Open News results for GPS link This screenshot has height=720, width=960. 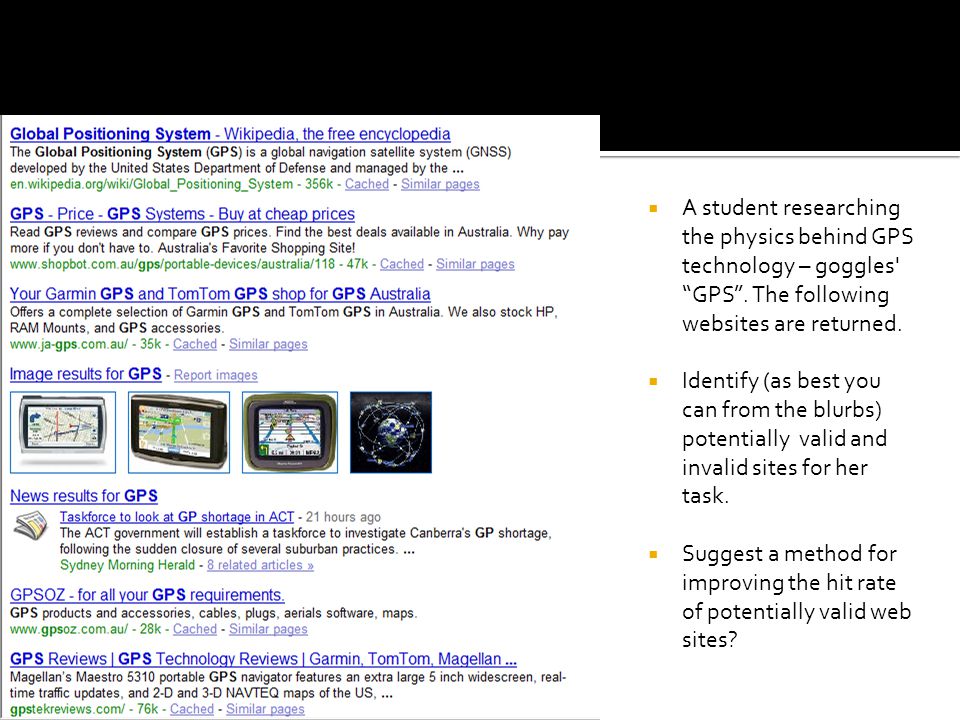coord(84,496)
